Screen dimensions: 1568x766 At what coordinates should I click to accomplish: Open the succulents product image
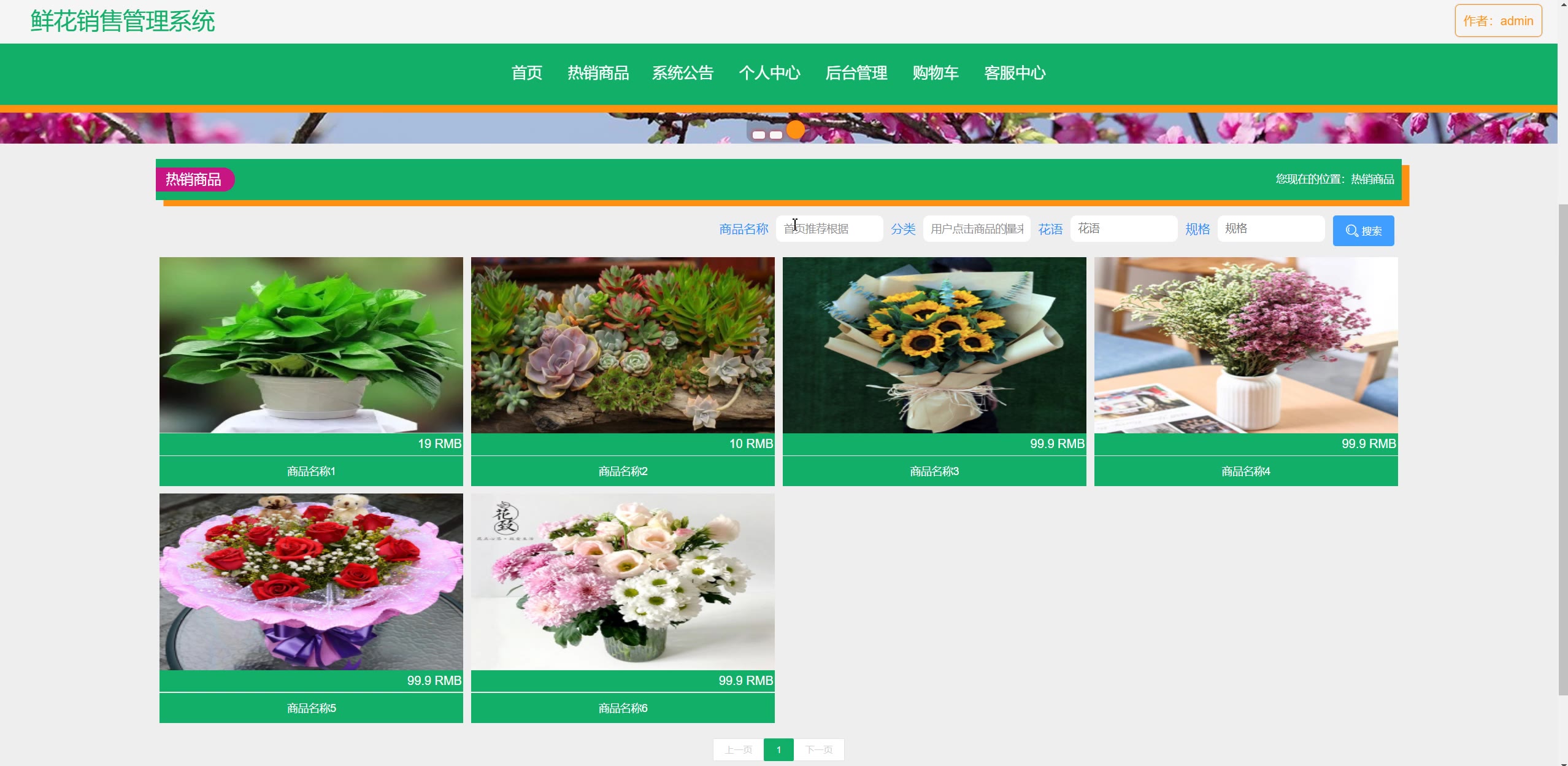(x=622, y=345)
